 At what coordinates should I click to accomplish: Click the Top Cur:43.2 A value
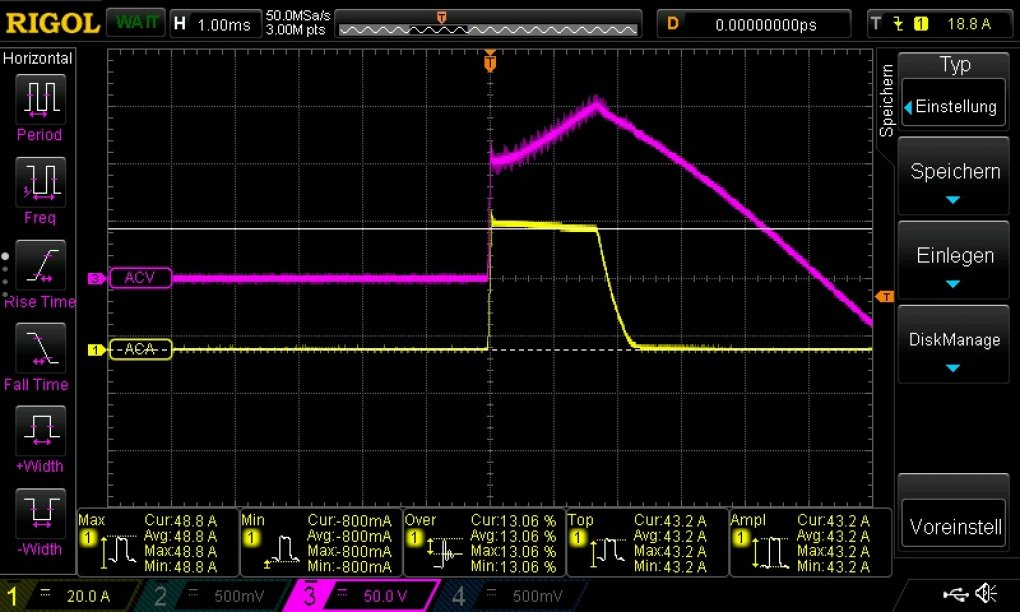point(670,521)
